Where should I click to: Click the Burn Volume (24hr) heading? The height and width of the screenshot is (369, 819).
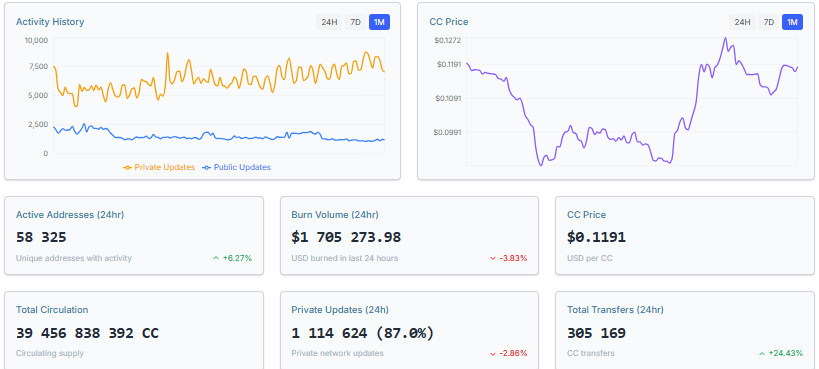[x=335, y=215]
